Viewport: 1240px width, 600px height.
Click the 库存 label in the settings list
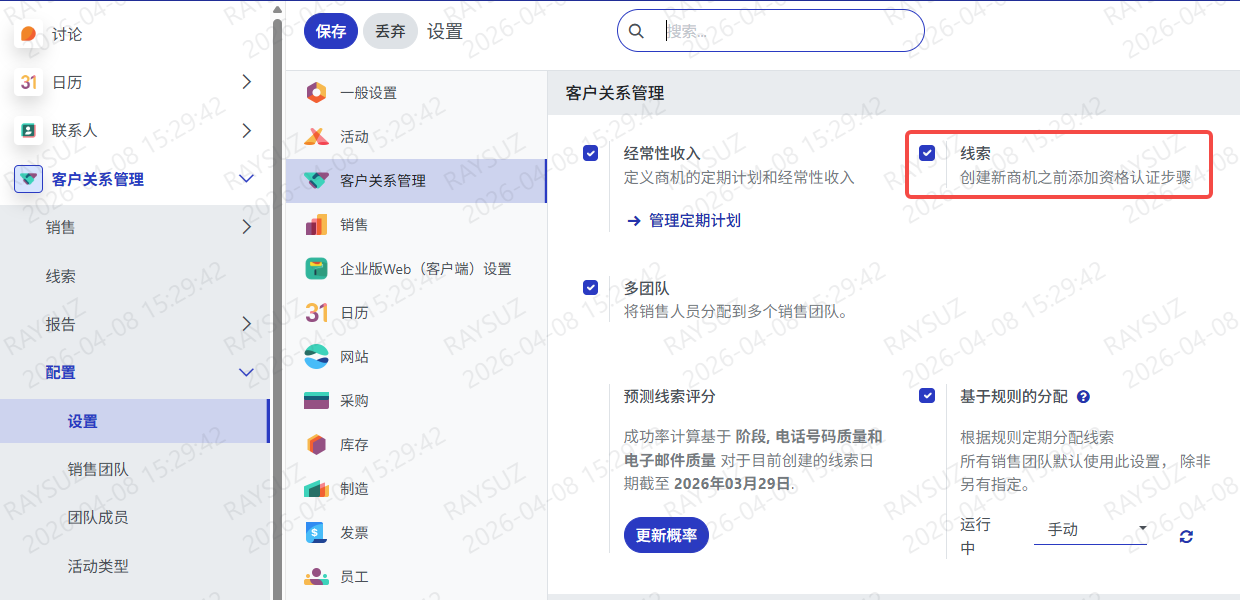pos(354,445)
